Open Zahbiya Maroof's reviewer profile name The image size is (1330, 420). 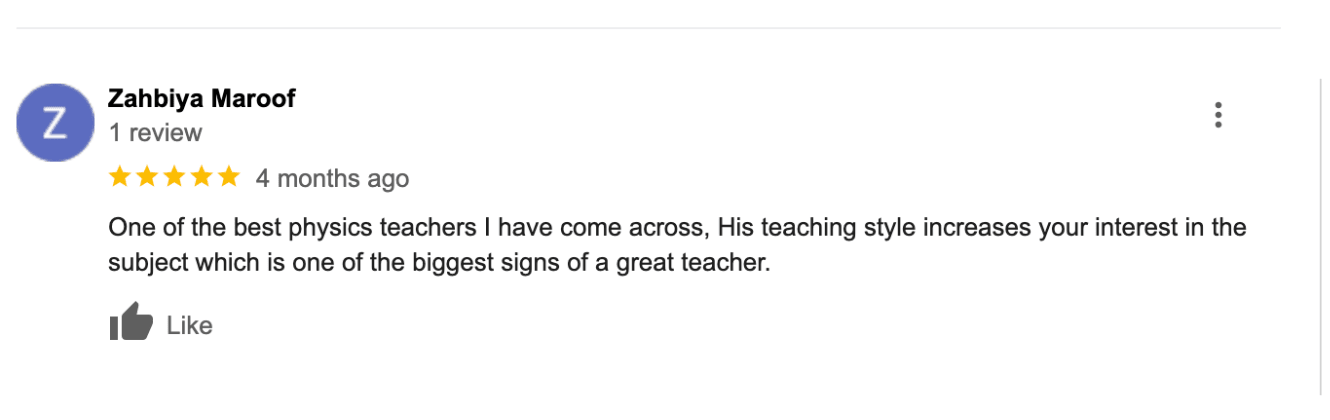[x=201, y=99]
